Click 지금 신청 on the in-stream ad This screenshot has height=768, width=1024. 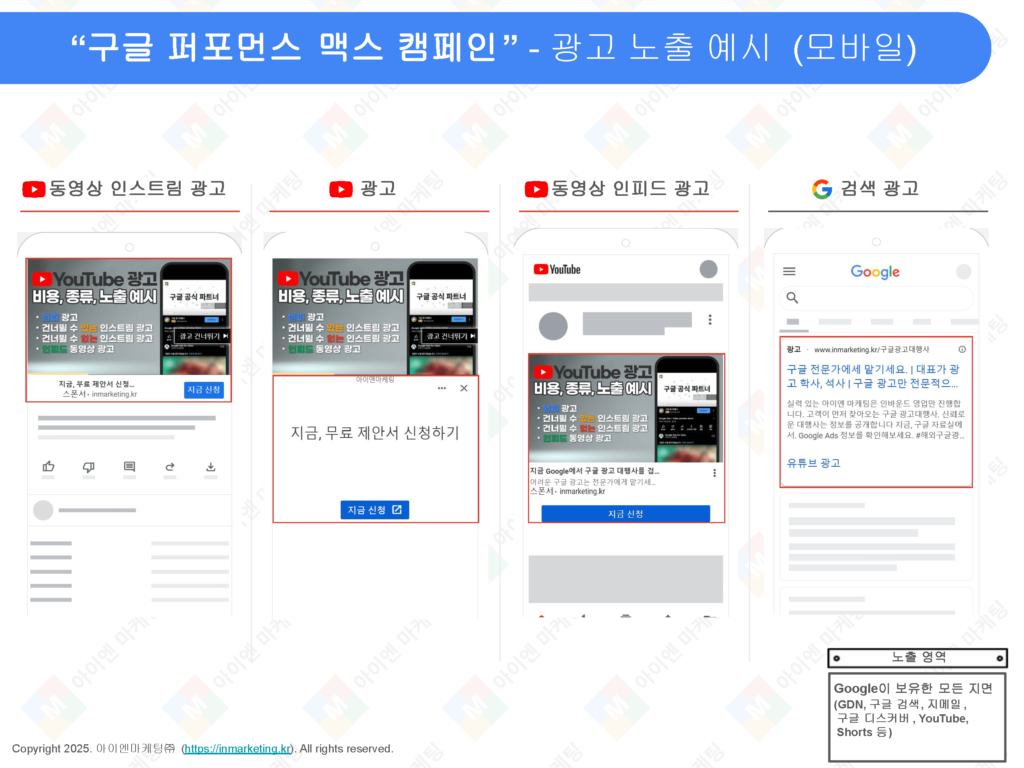click(204, 390)
